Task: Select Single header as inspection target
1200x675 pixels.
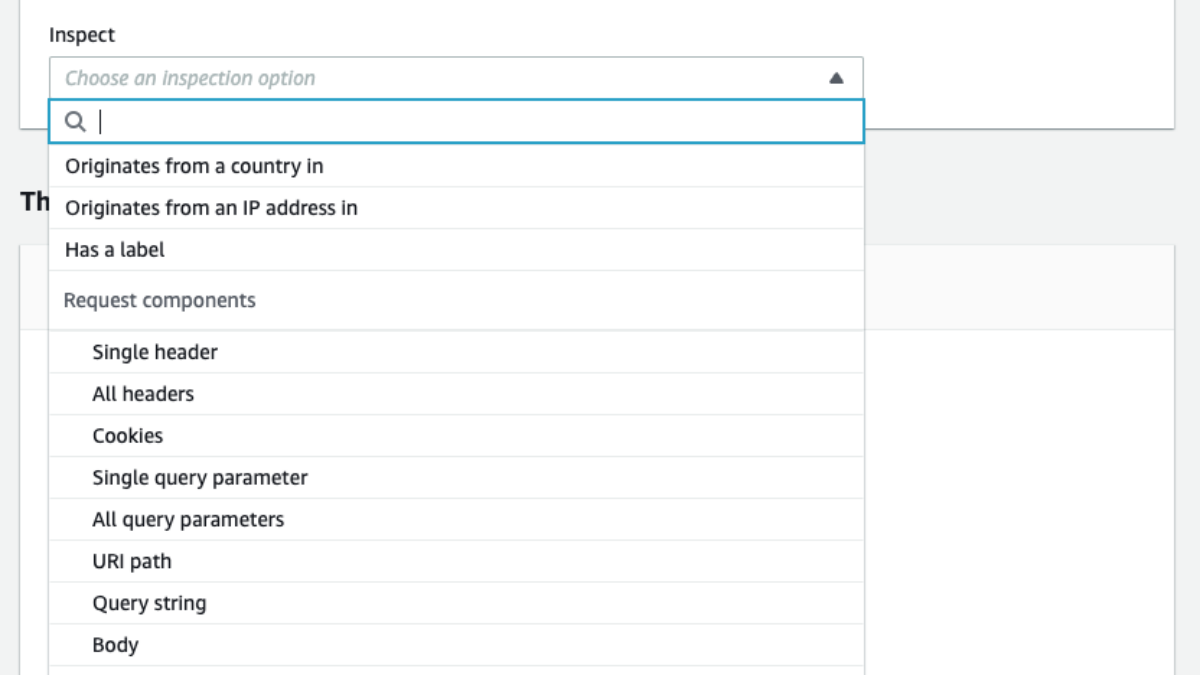Action: click(152, 352)
